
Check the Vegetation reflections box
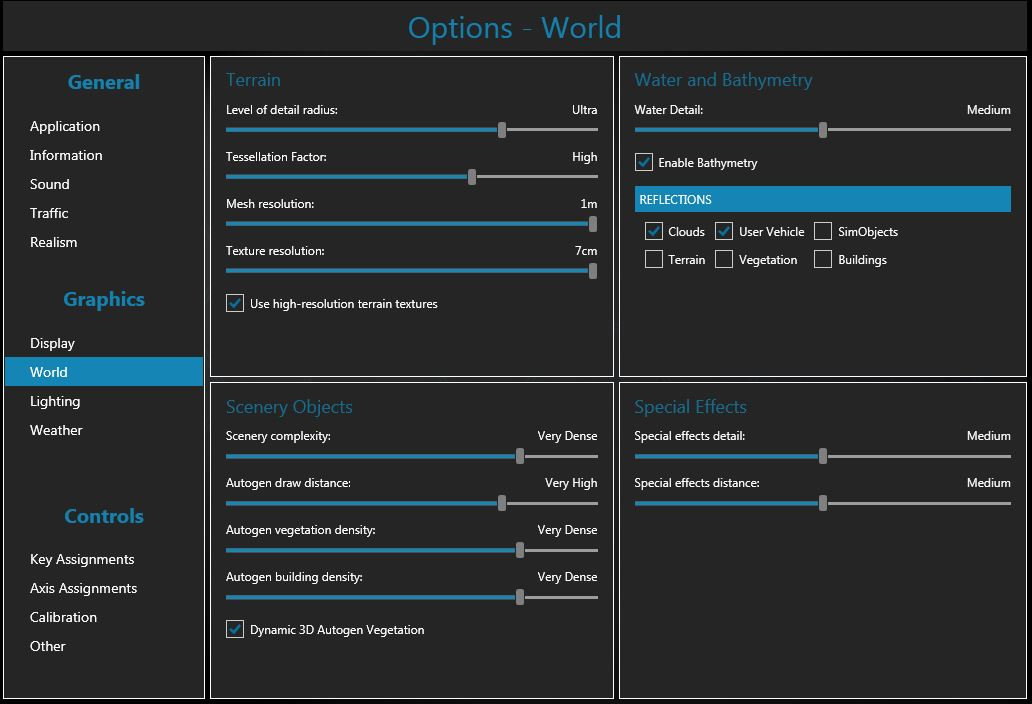(x=725, y=260)
